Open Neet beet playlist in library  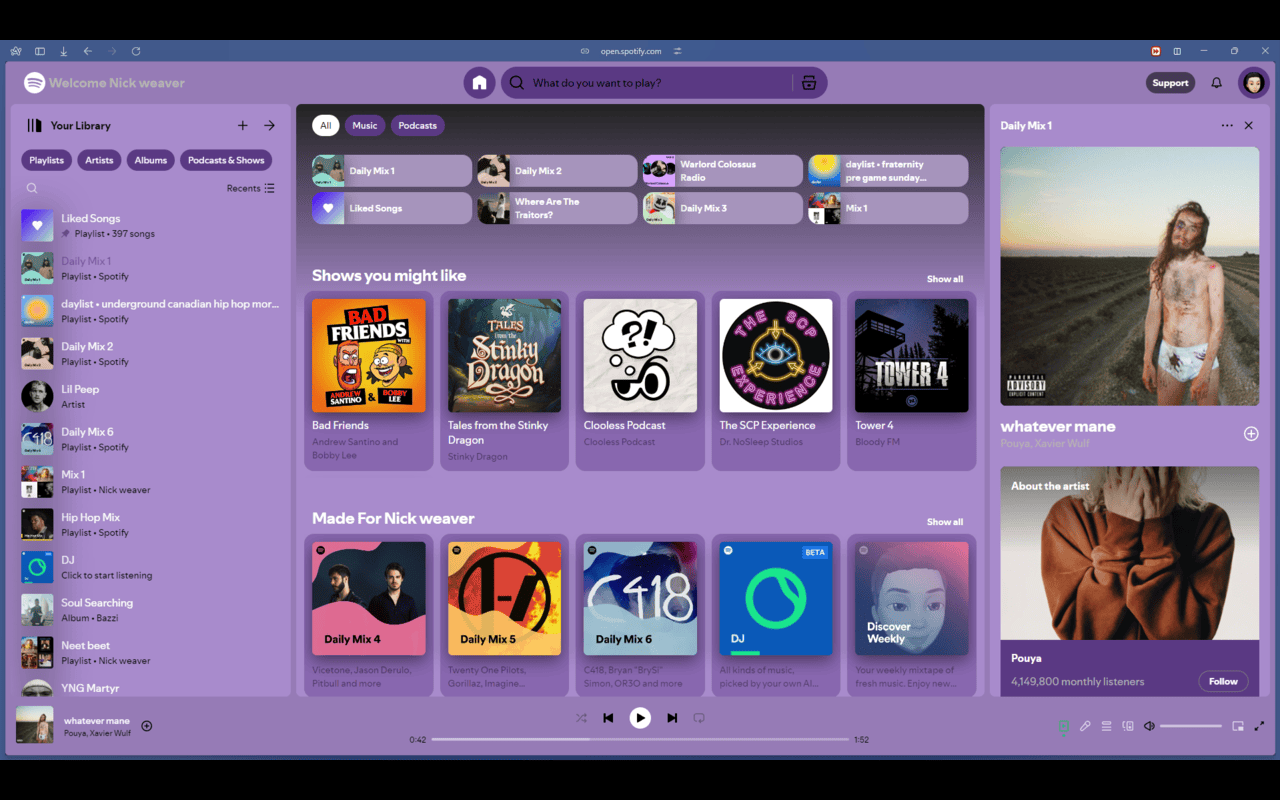[150, 653]
